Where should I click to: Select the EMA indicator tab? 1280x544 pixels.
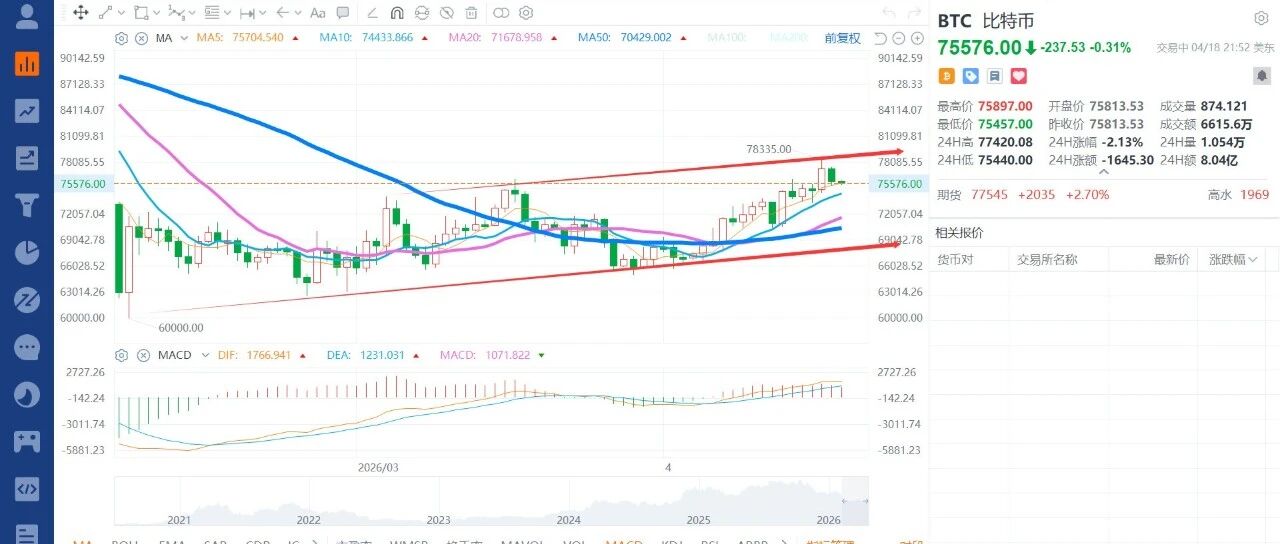(x=170, y=540)
